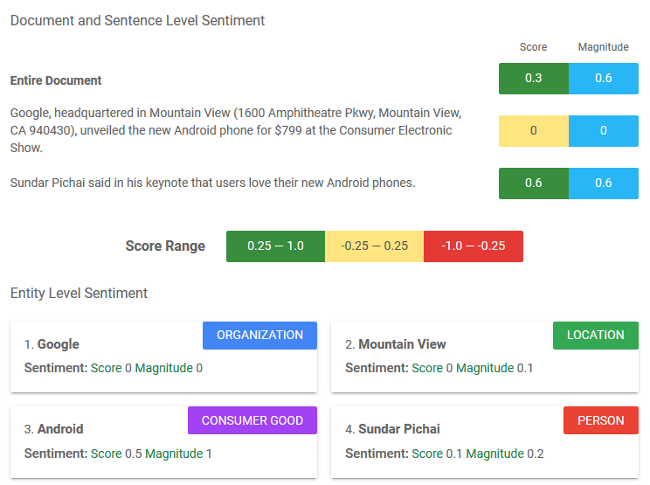The image size is (650, 485).
Task: Click the second sentence green score 0.6
Action: pos(534,183)
